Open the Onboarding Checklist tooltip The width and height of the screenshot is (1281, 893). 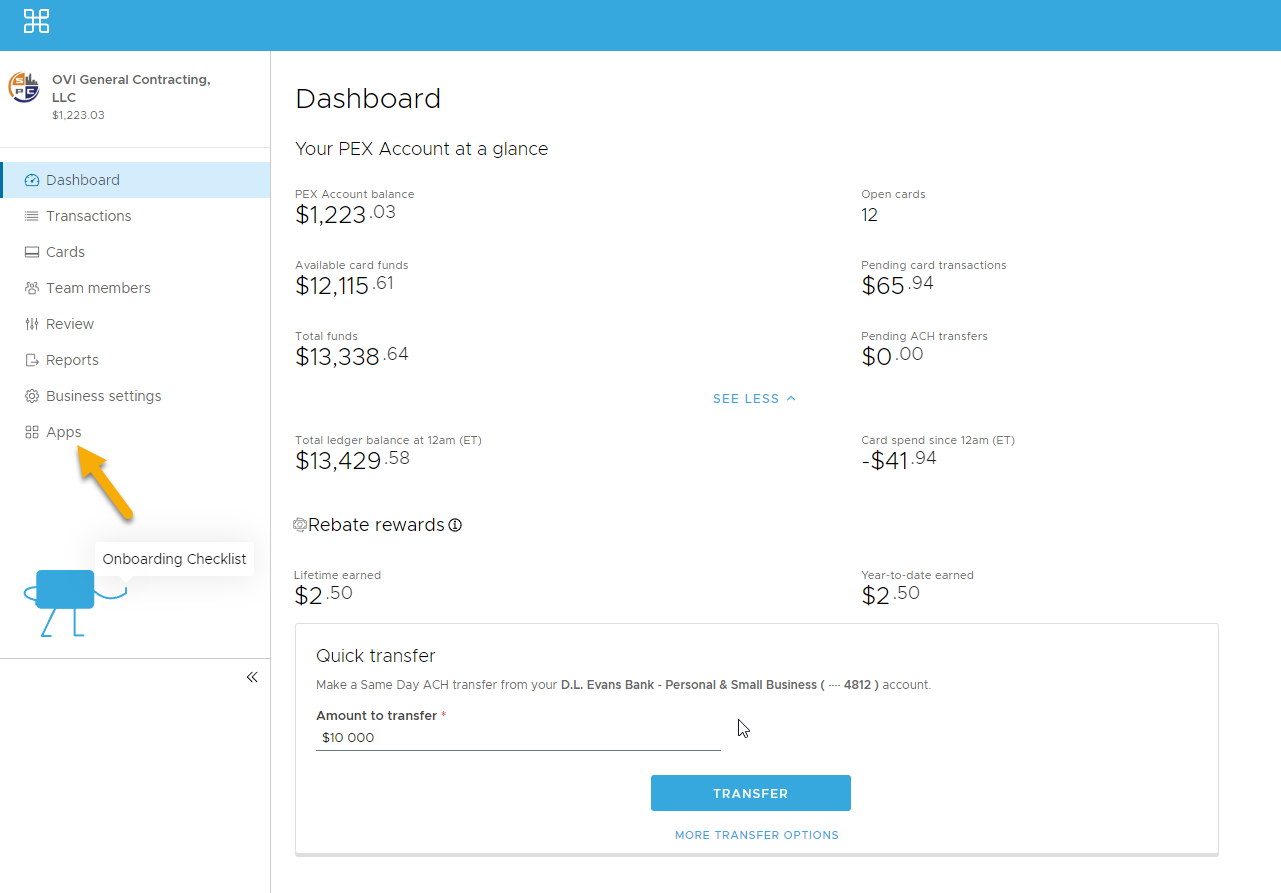click(x=174, y=559)
